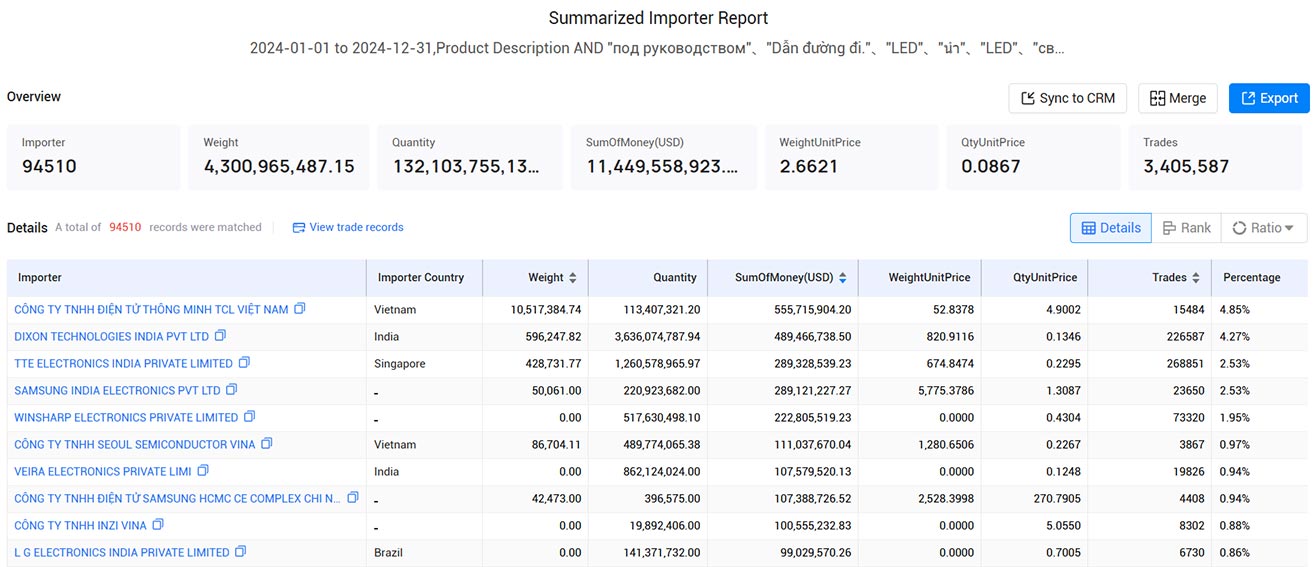Copy SEOUL SEMICONDUCTOR VINA name icon
This screenshot has width=1313, height=567.
[x=267, y=444]
